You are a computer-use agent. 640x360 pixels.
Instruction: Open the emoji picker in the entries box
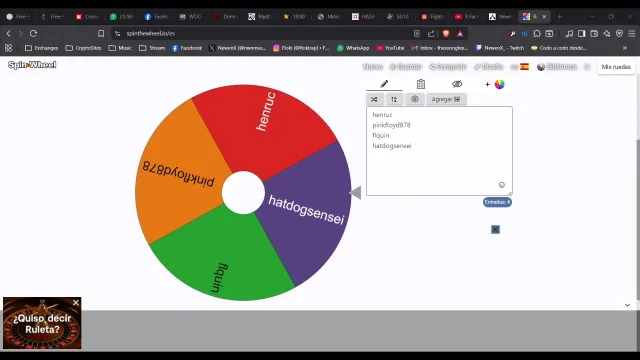click(502, 185)
